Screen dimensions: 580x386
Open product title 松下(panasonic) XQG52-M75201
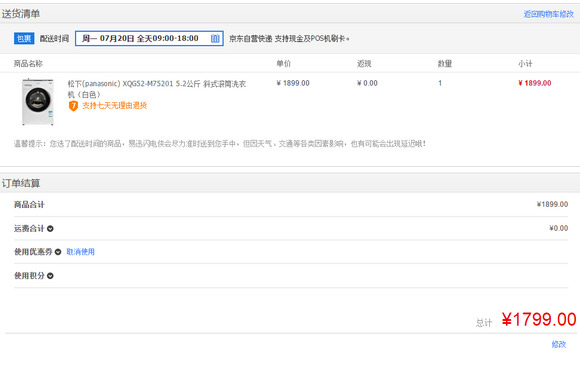click(x=157, y=89)
